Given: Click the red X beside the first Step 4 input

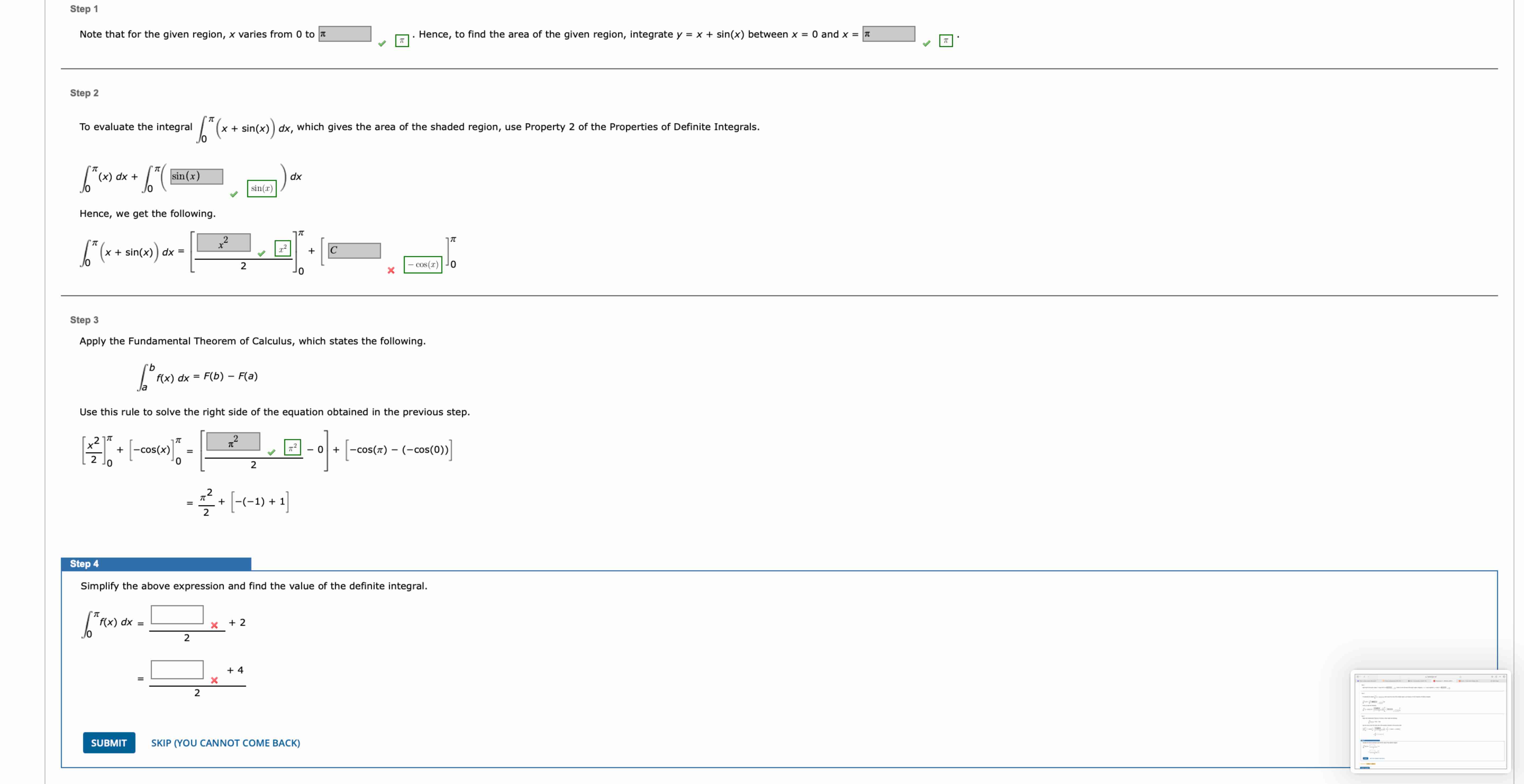Looking at the screenshot, I should 214,625.
